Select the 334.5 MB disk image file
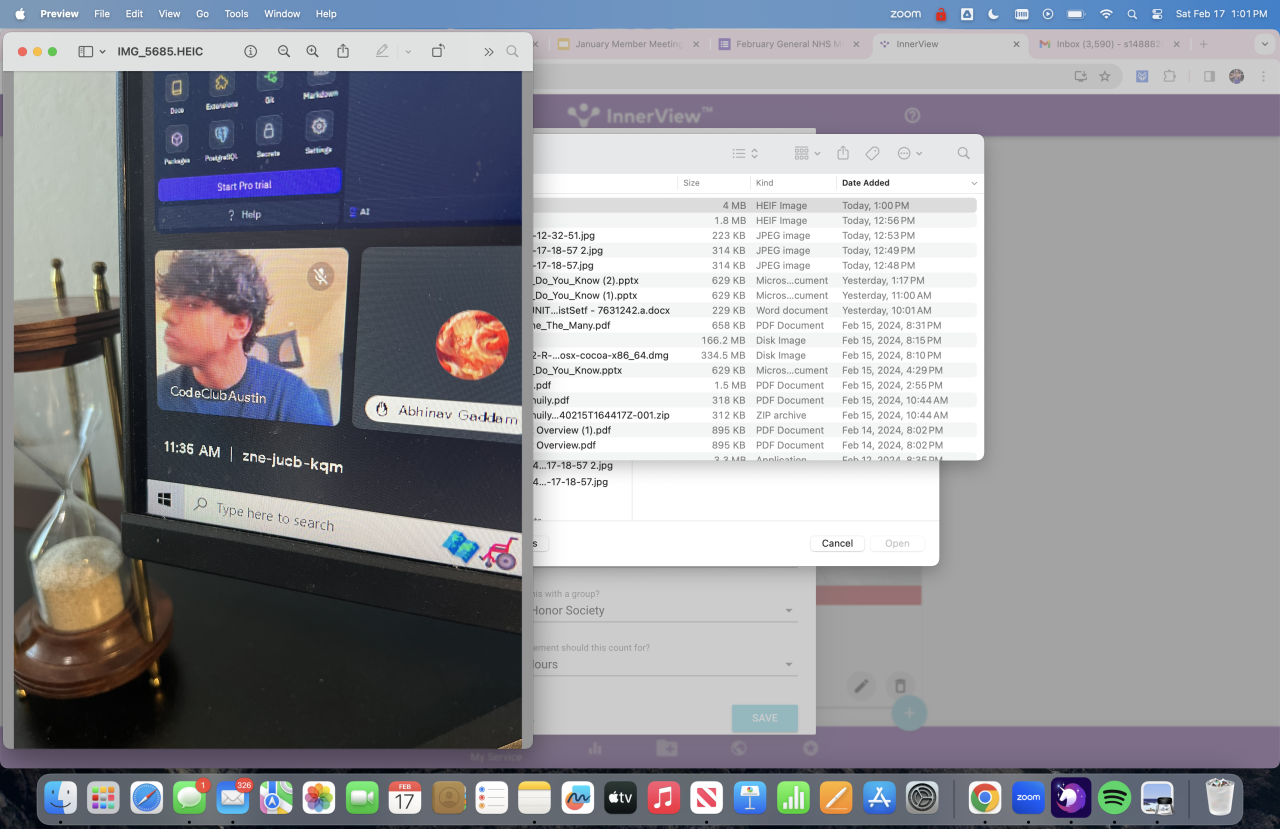The height and width of the screenshot is (829, 1280). (754, 355)
